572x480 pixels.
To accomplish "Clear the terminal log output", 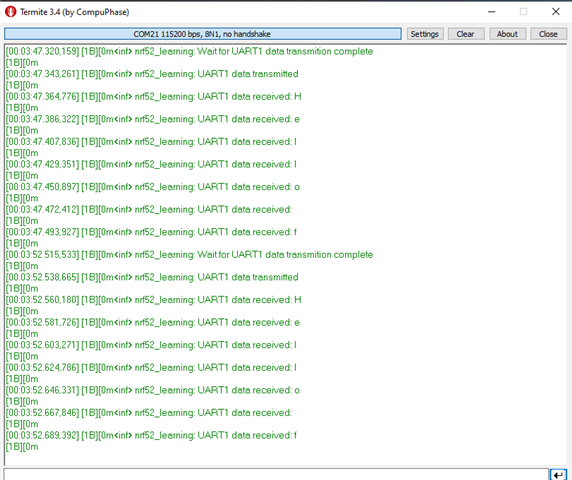I will tap(466, 34).
